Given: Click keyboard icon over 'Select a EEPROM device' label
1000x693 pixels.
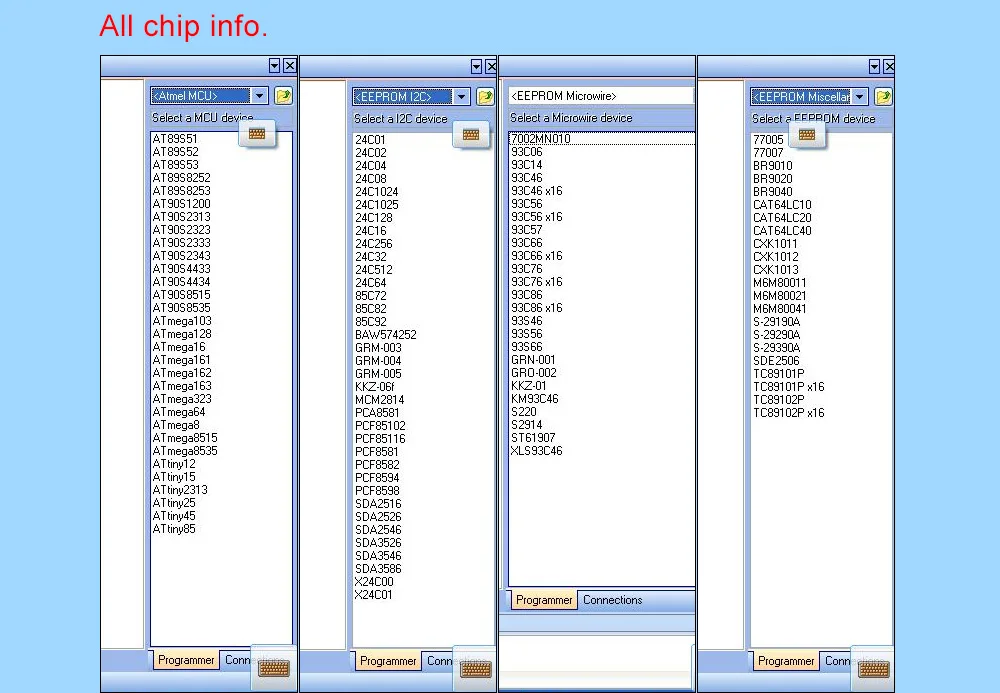Looking at the screenshot, I should [807, 135].
